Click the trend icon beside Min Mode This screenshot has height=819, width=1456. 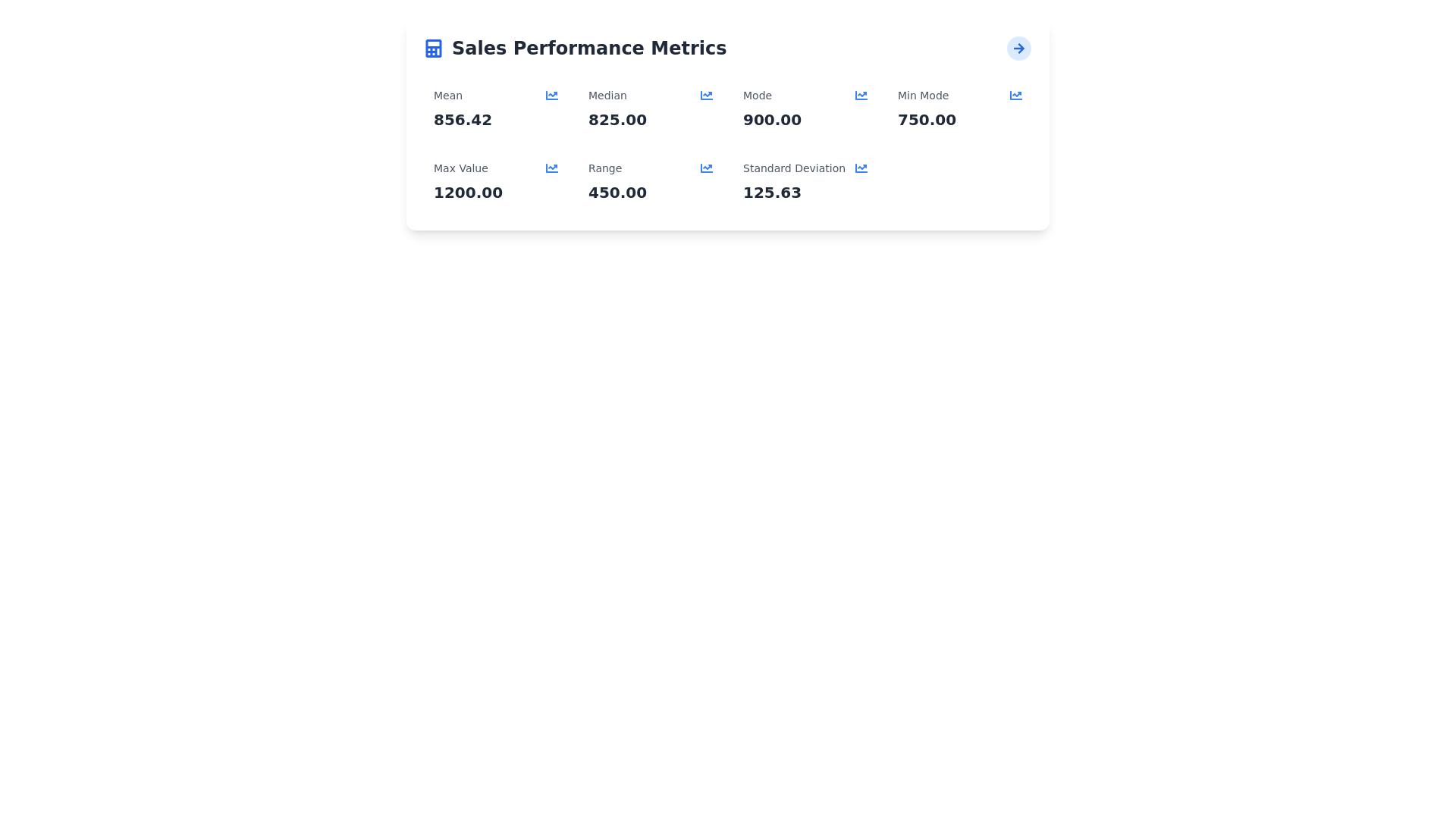tap(1015, 96)
